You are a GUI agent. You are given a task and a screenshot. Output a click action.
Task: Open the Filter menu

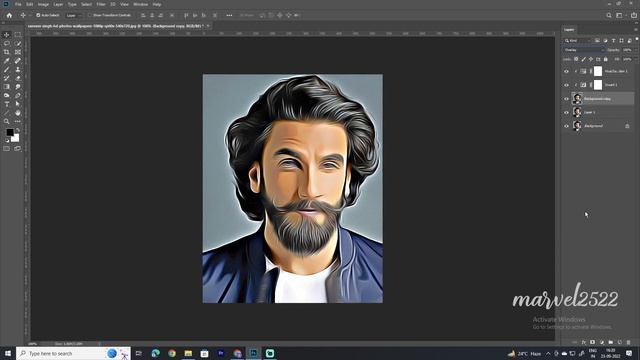click(101, 4)
